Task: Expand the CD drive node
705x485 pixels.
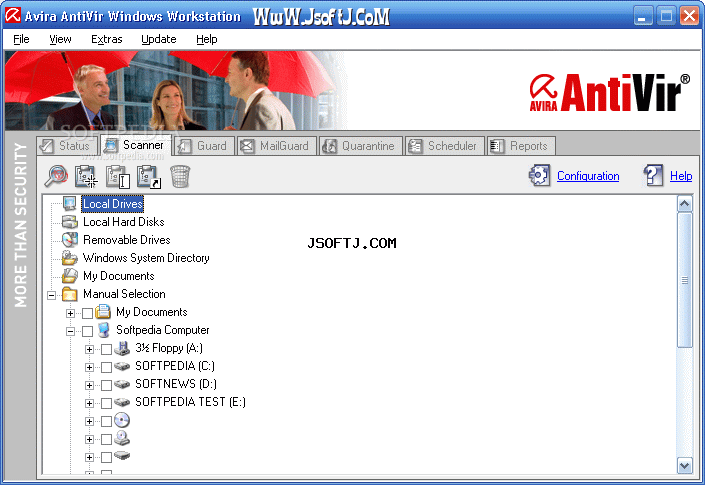Action: 89,421
